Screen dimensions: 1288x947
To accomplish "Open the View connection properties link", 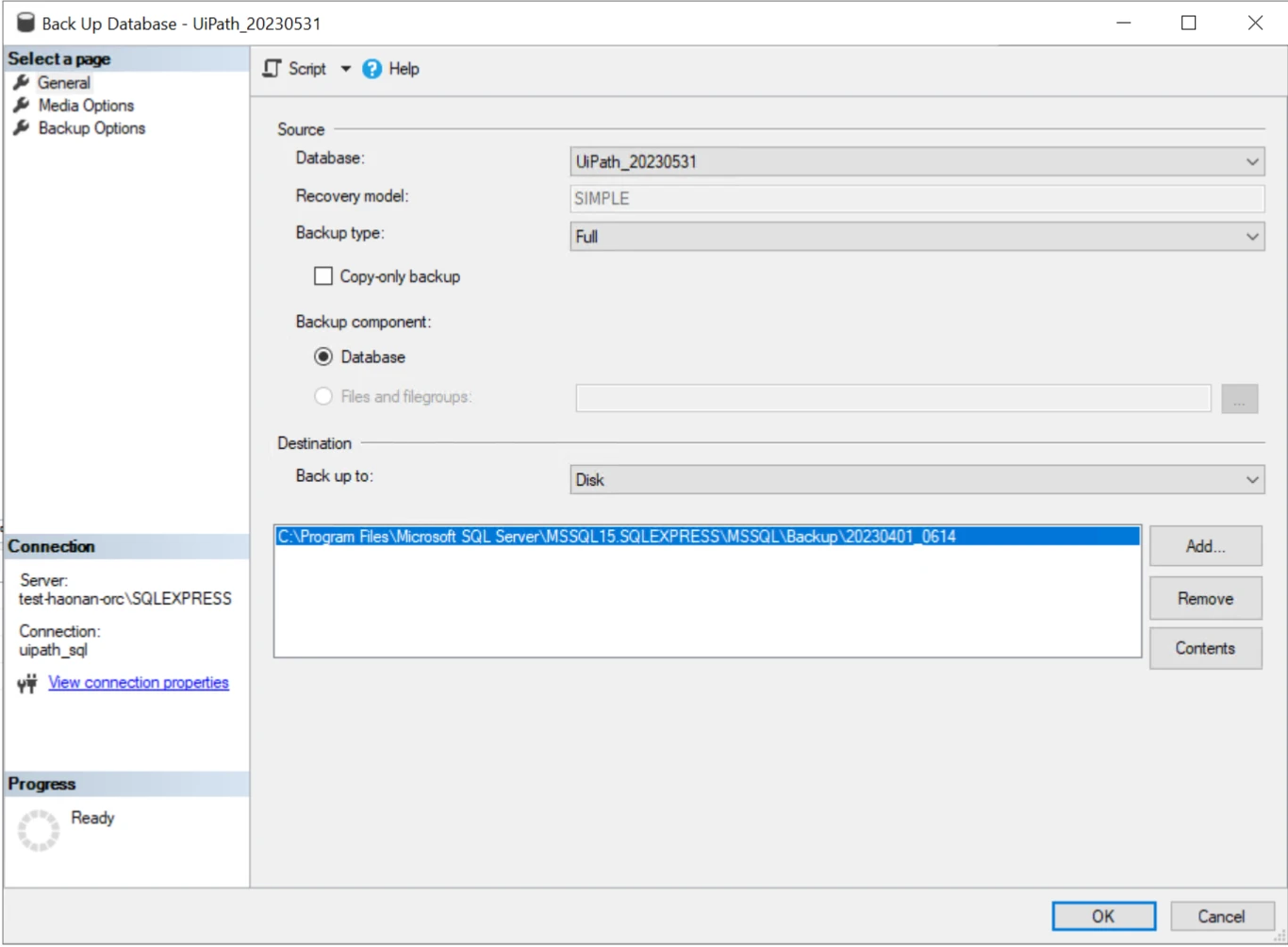I will tap(139, 683).
